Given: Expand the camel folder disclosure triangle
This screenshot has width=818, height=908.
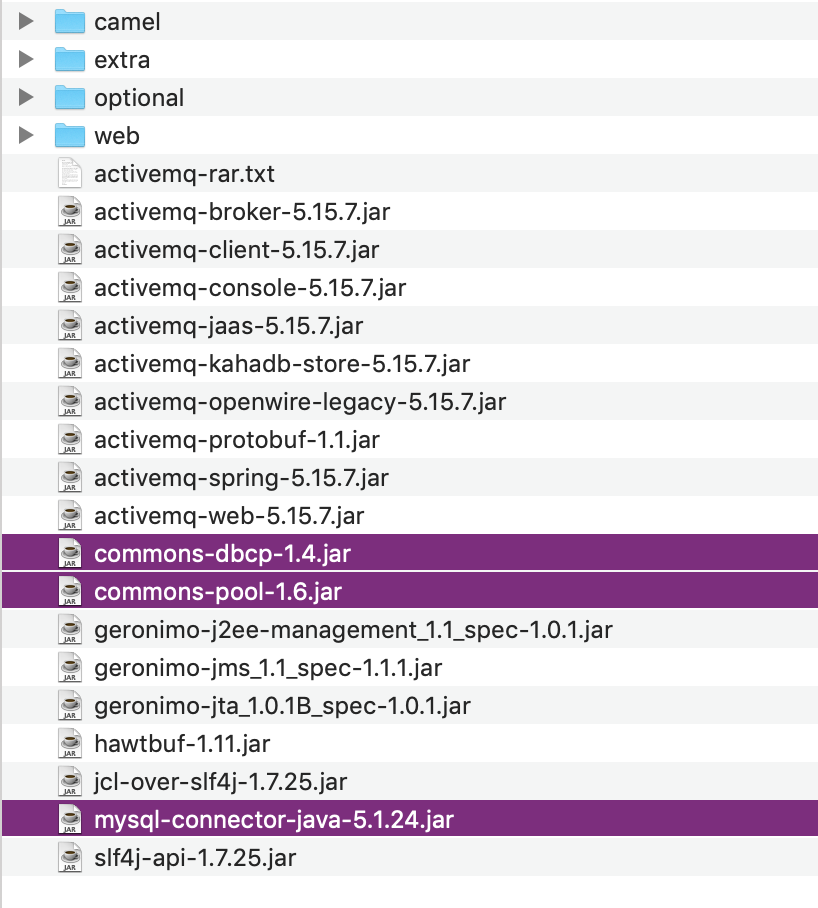Looking at the screenshot, I should coord(25,21).
